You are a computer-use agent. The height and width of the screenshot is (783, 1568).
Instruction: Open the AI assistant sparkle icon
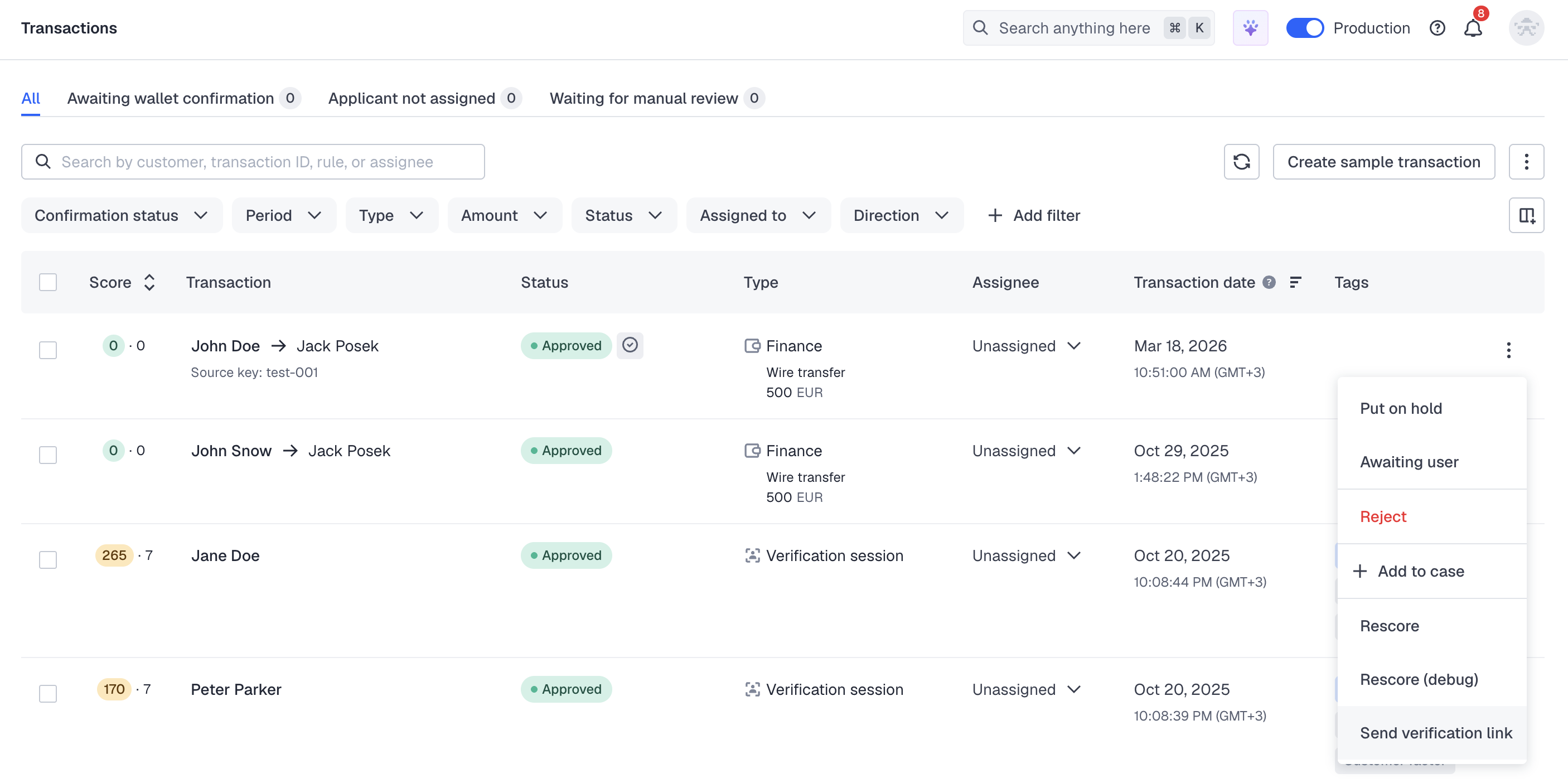click(1250, 28)
